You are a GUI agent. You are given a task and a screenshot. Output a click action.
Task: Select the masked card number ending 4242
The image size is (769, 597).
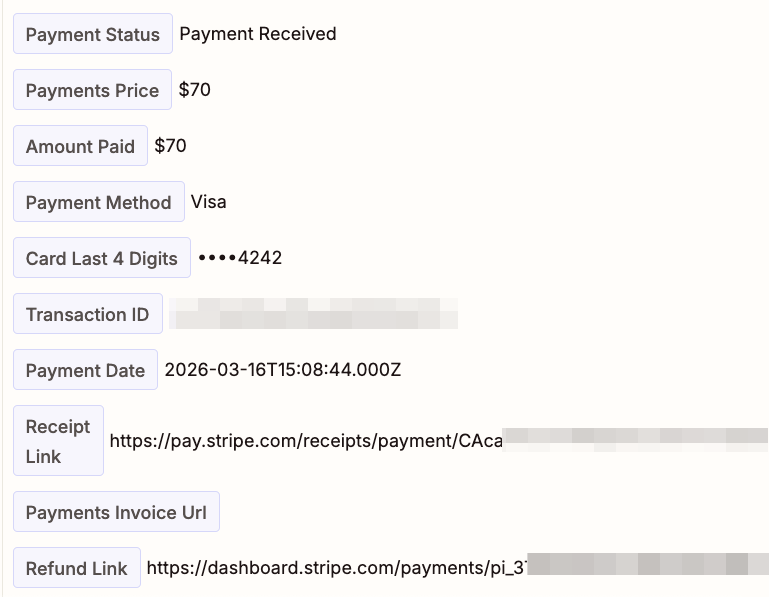[240, 258]
